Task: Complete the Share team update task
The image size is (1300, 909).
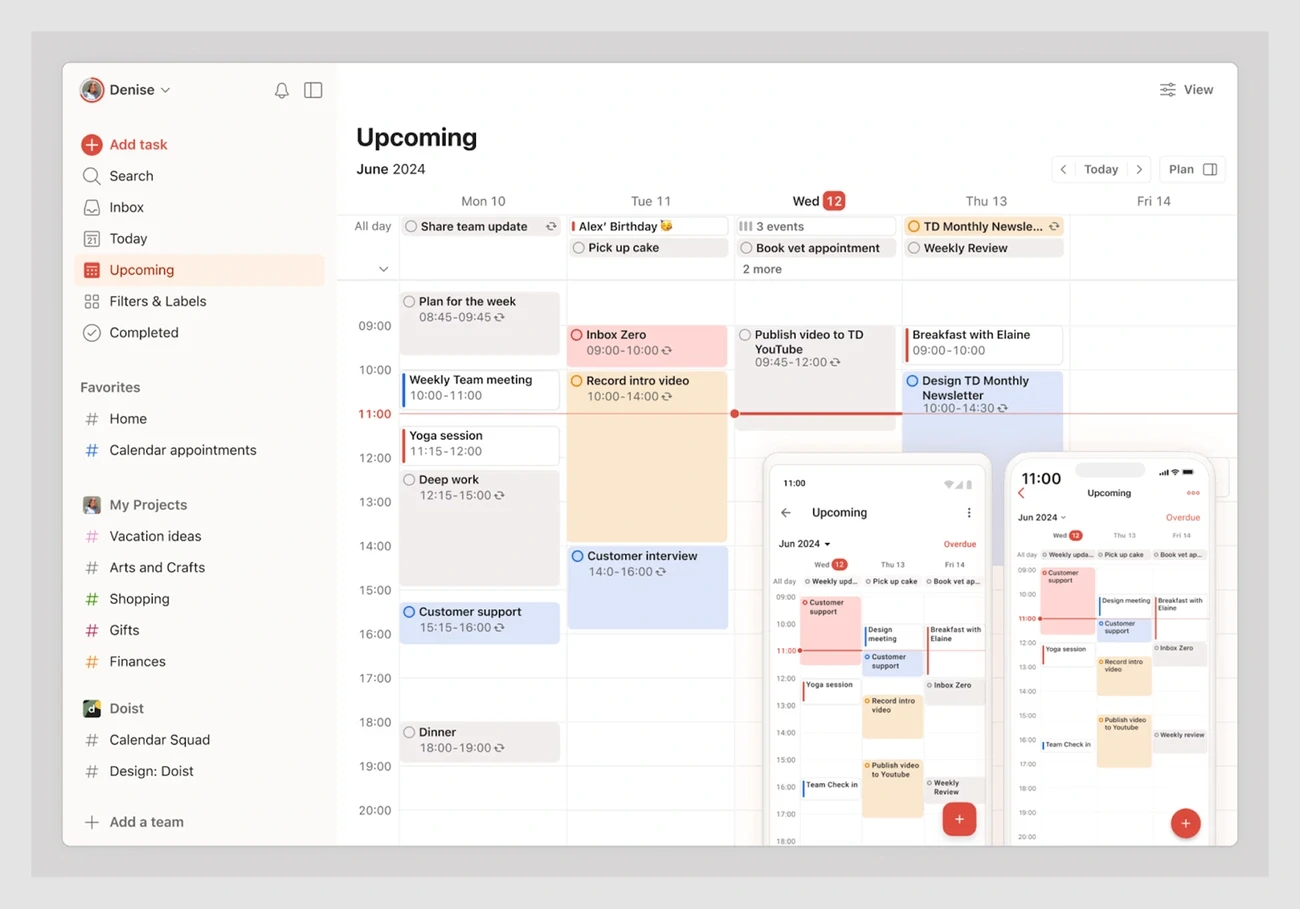Action: (410, 226)
